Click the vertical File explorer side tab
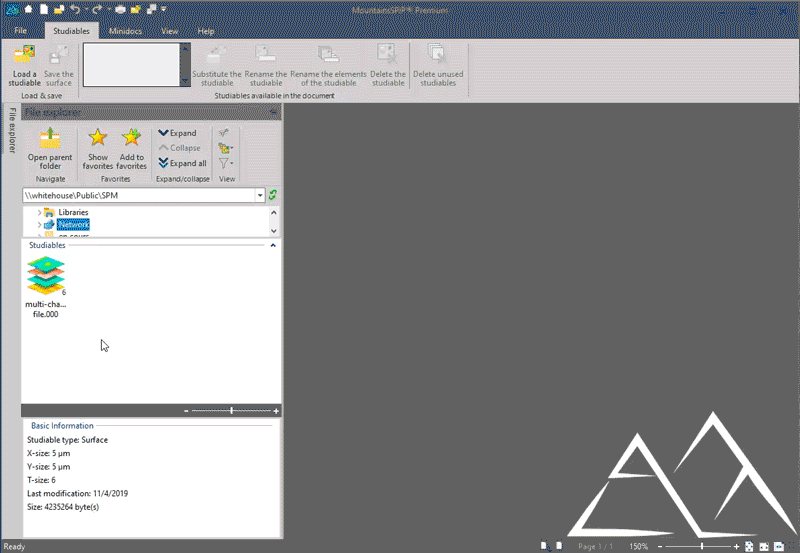 click(x=12, y=130)
